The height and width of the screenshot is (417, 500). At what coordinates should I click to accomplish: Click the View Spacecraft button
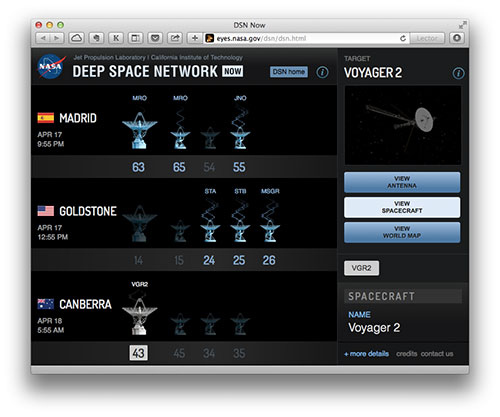point(402,207)
